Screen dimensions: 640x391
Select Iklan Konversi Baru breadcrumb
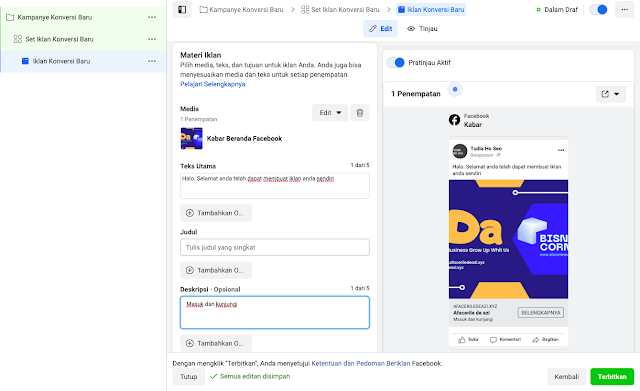[431, 9]
